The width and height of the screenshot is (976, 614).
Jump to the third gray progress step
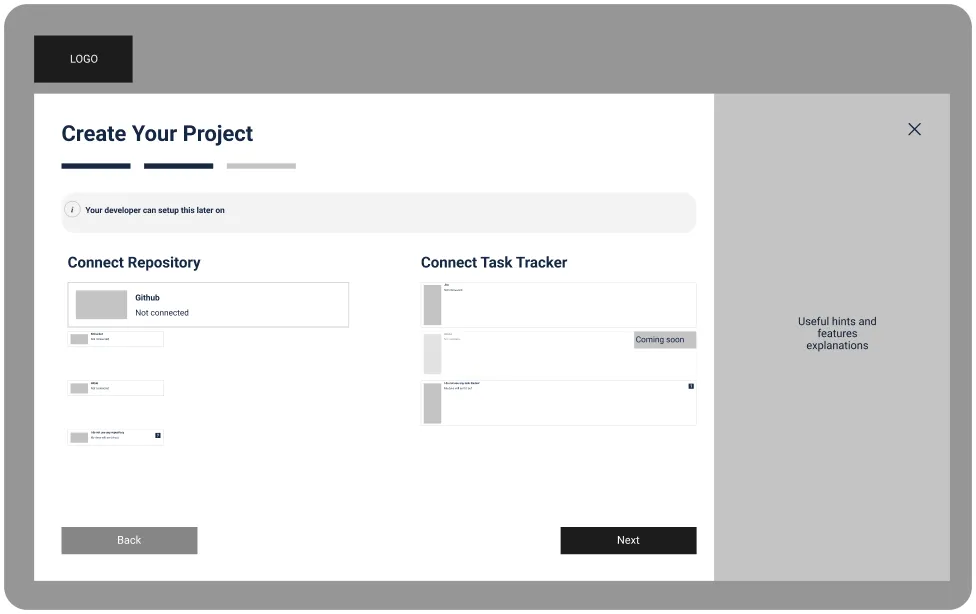pyautogui.click(x=261, y=166)
